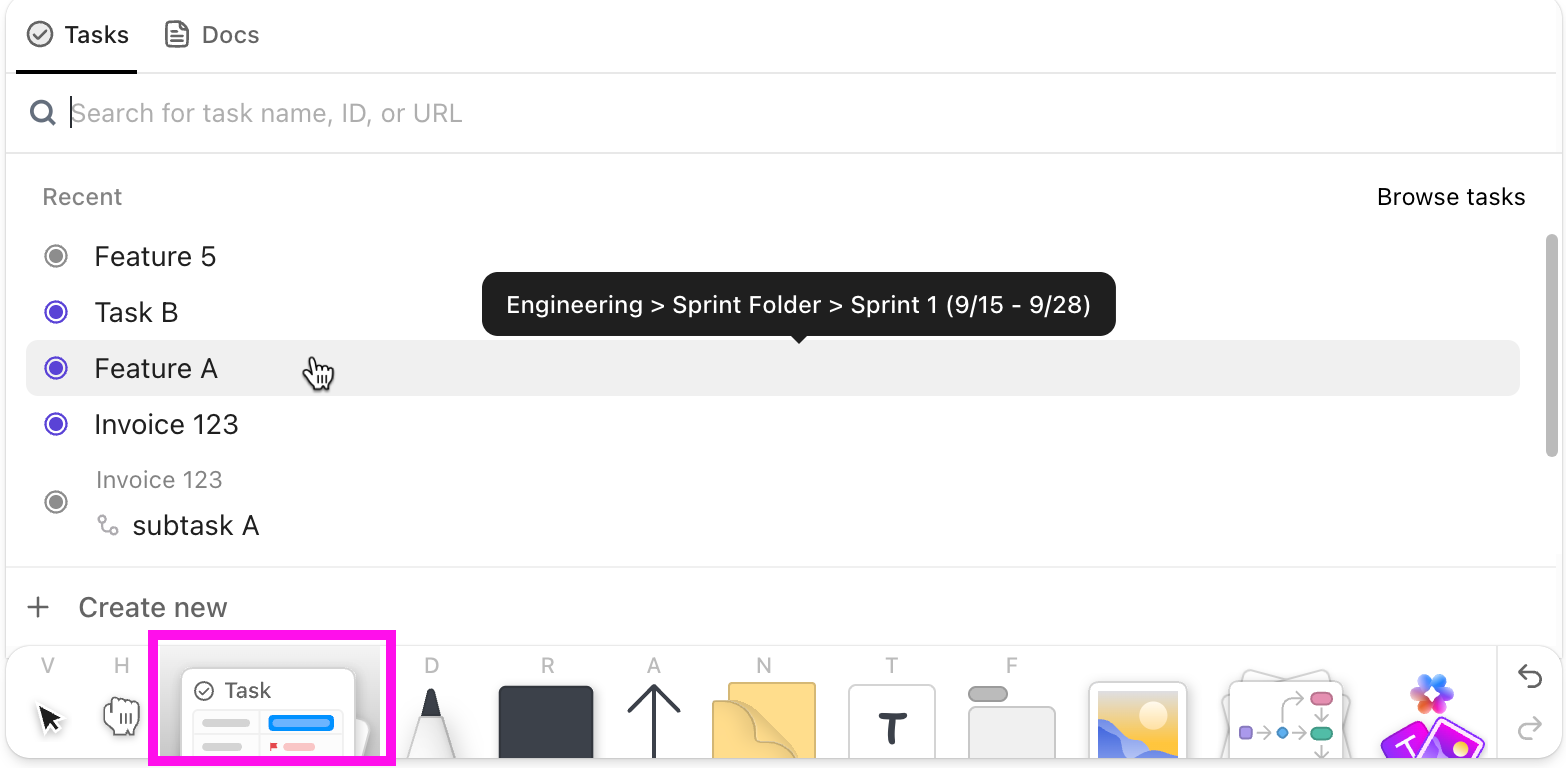Open Browse tasks
Image resolution: width=1566 pixels, height=768 pixels.
tap(1451, 196)
